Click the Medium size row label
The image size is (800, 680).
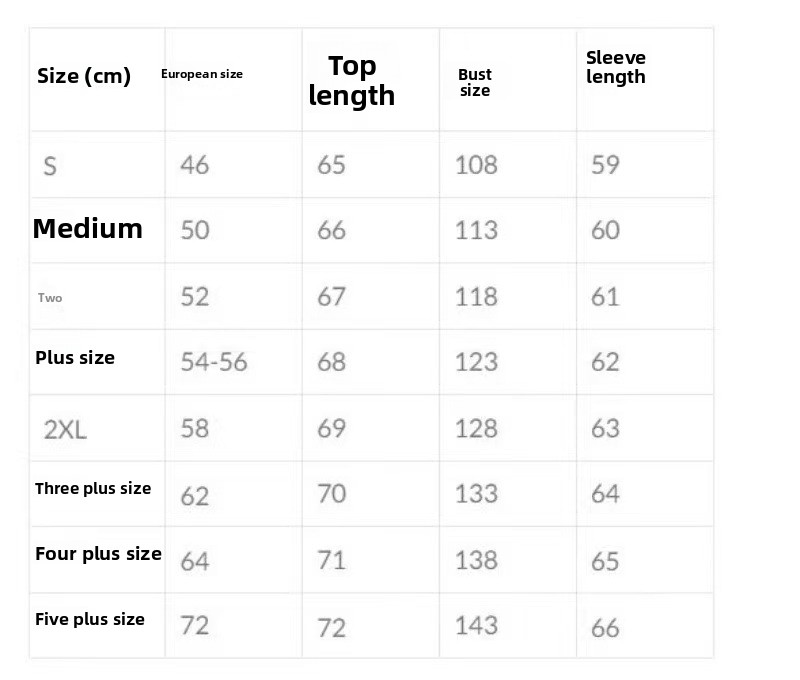(x=88, y=228)
